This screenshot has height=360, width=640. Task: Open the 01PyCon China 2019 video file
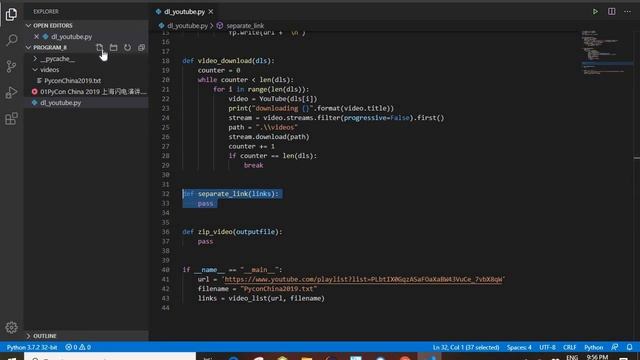coord(93,92)
